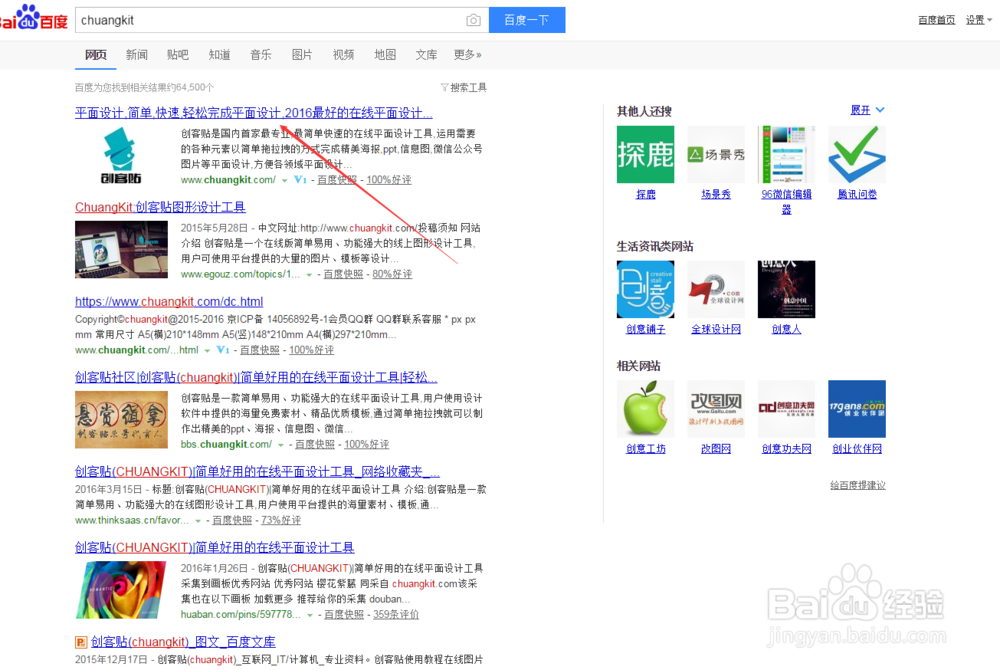Open 73%好评 rating link

[x=281, y=520]
